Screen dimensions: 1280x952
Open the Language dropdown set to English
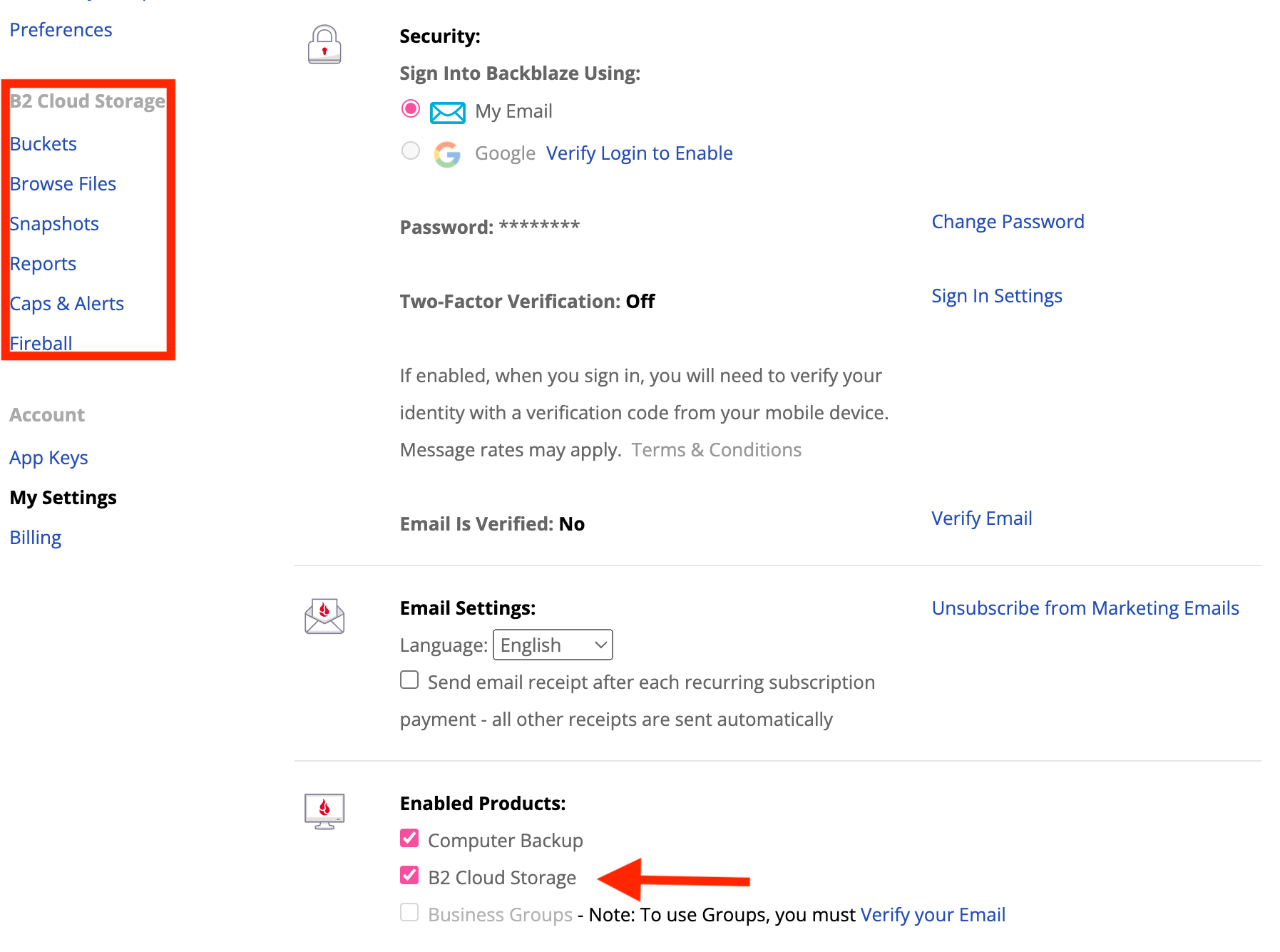[553, 645]
